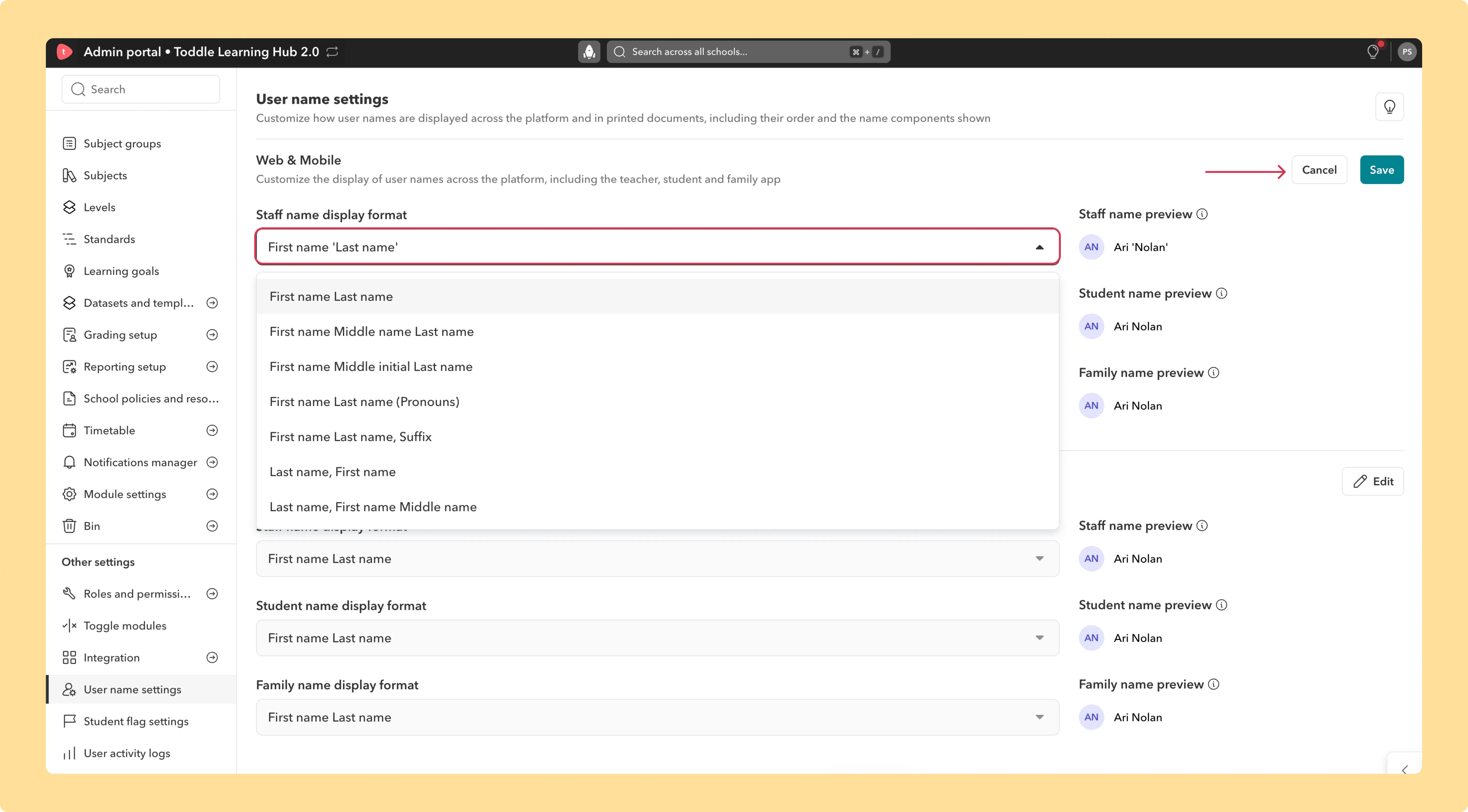Expand Reporting setup submenu arrow
The width and height of the screenshot is (1468, 812).
pos(212,367)
